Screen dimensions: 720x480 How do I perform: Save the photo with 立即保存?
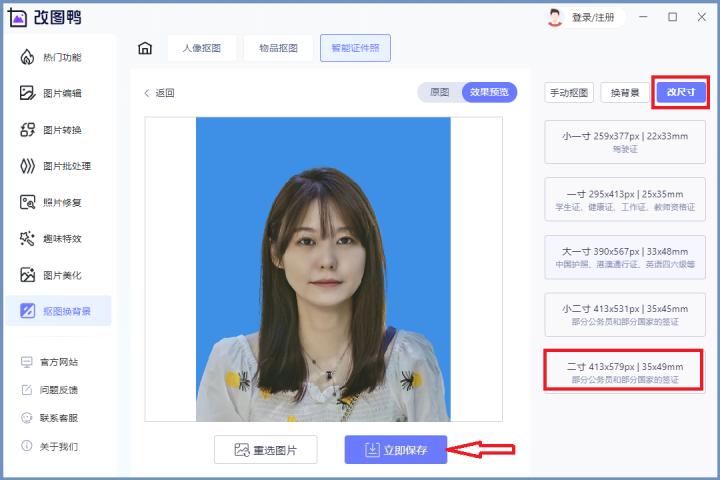[396, 450]
